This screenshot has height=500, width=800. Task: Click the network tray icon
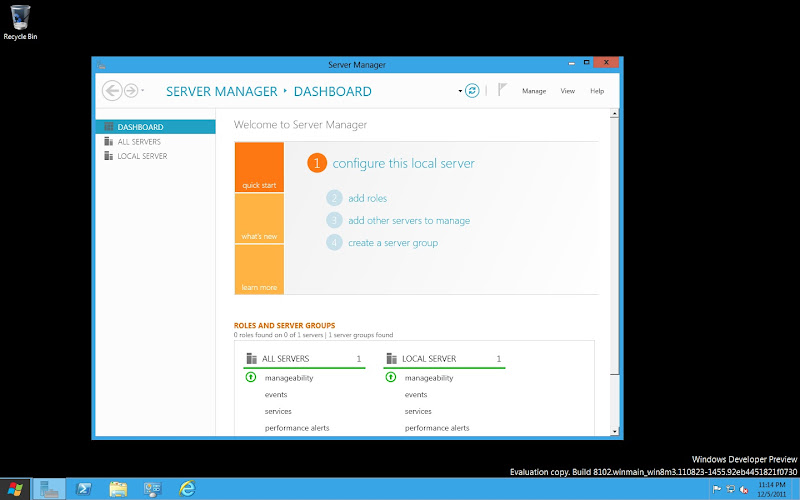click(x=731, y=489)
